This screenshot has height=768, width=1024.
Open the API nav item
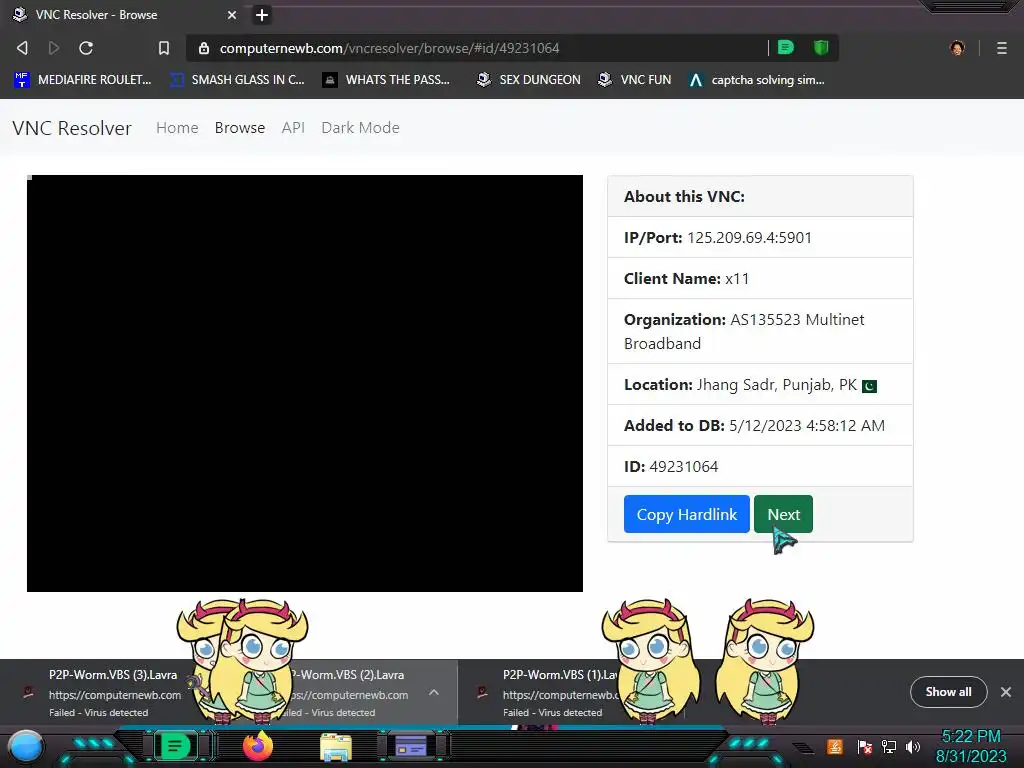click(293, 128)
